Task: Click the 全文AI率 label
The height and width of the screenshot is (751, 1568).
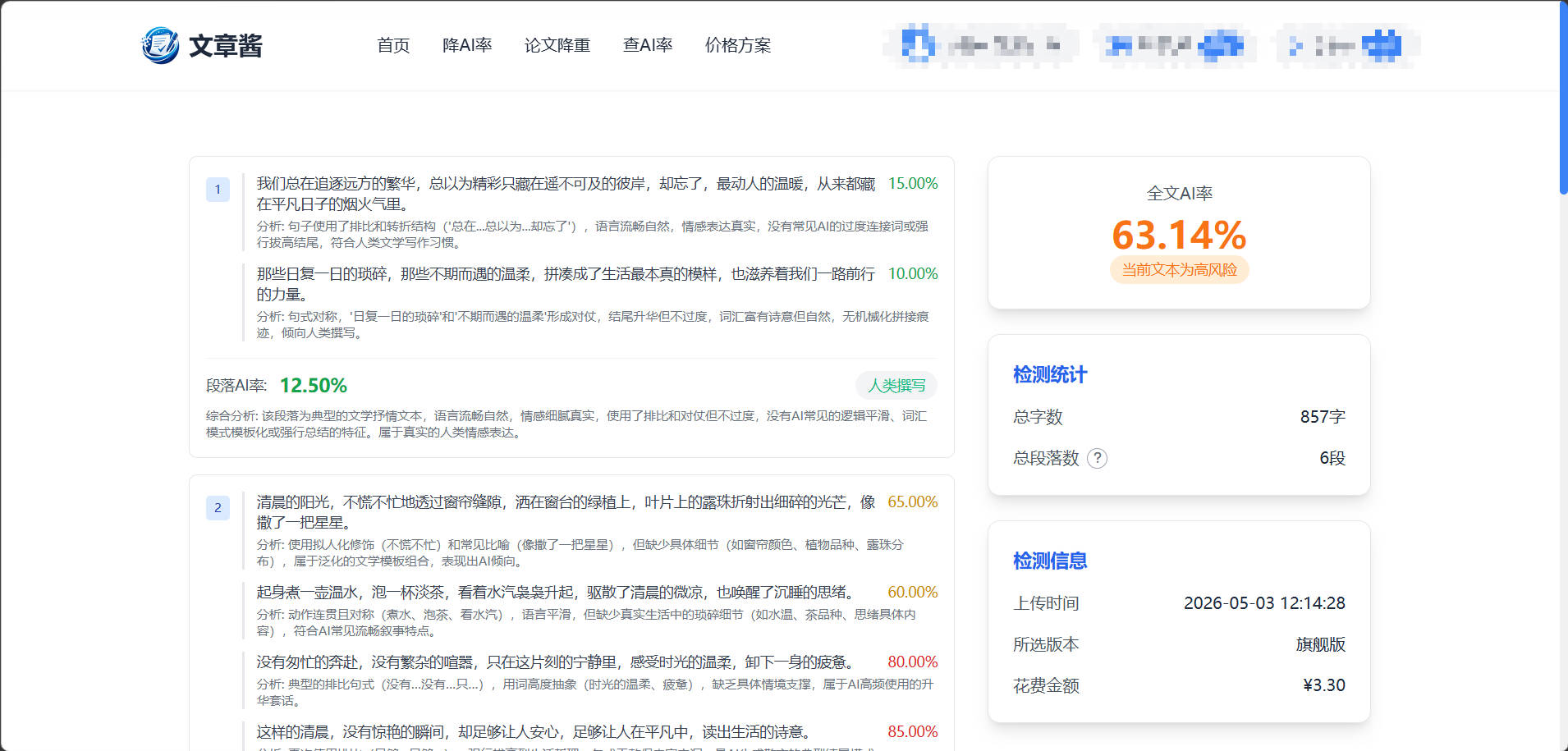Action: (1179, 193)
